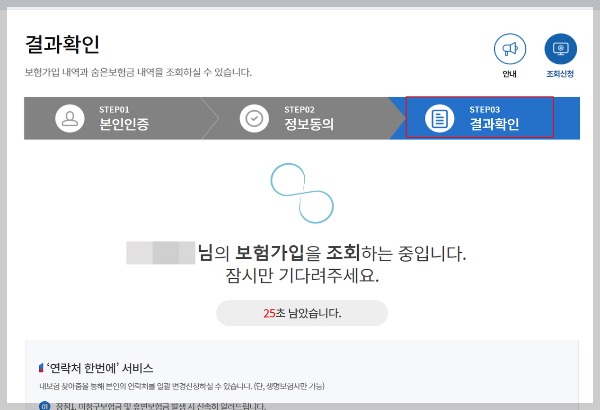Viewport: 600px width, 410px height.
Task: Click the blurred name placeholder
Action: 161,253
